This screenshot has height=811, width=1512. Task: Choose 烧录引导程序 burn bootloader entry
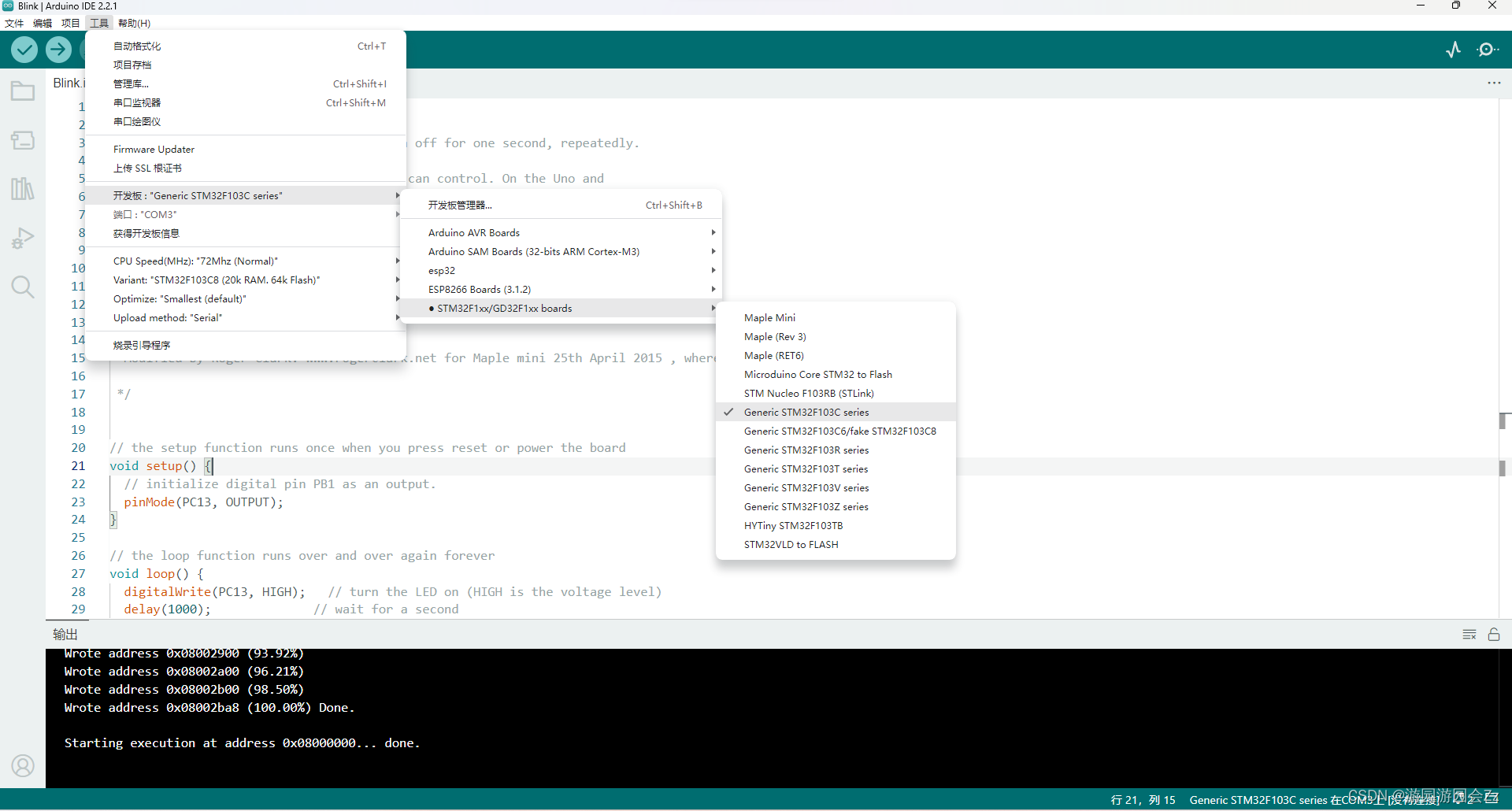245,345
